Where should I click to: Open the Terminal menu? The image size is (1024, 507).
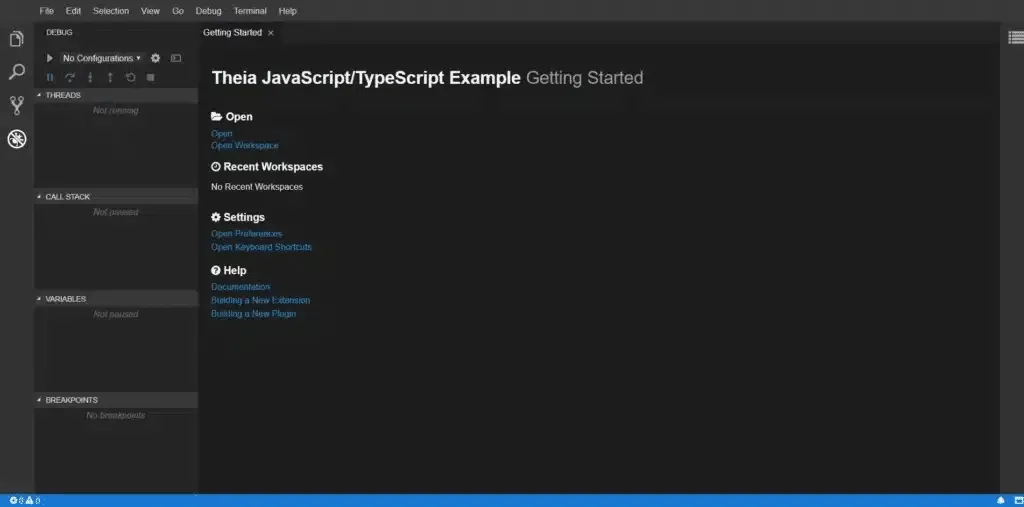click(x=249, y=11)
